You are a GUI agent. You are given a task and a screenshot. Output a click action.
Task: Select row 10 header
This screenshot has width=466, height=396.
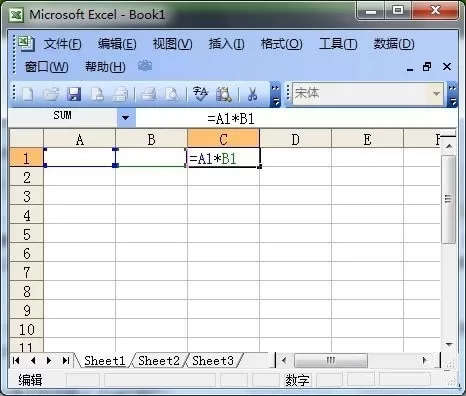[x=26, y=329]
